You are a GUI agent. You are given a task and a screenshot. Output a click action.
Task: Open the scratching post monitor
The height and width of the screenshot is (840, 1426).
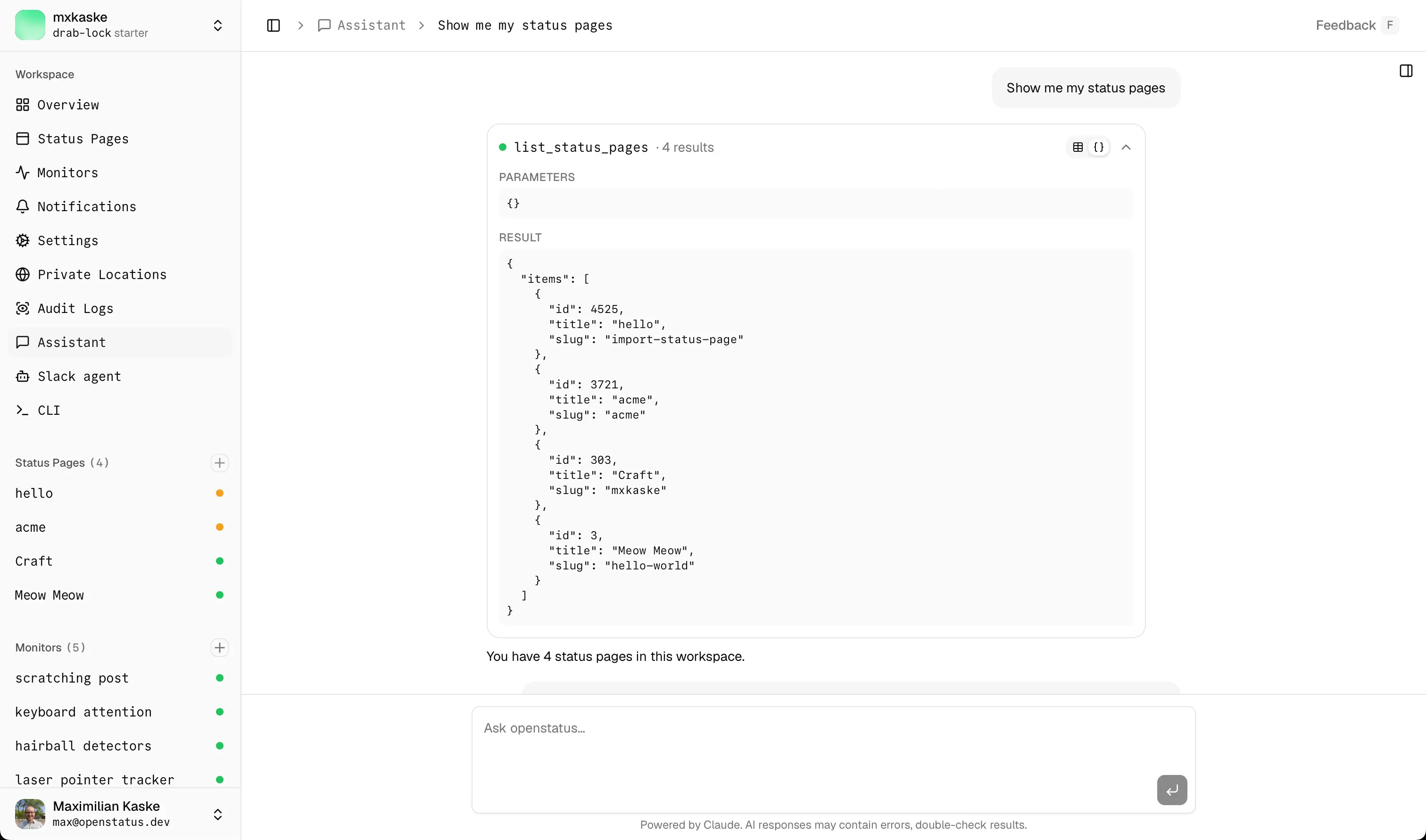click(x=120, y=678)
